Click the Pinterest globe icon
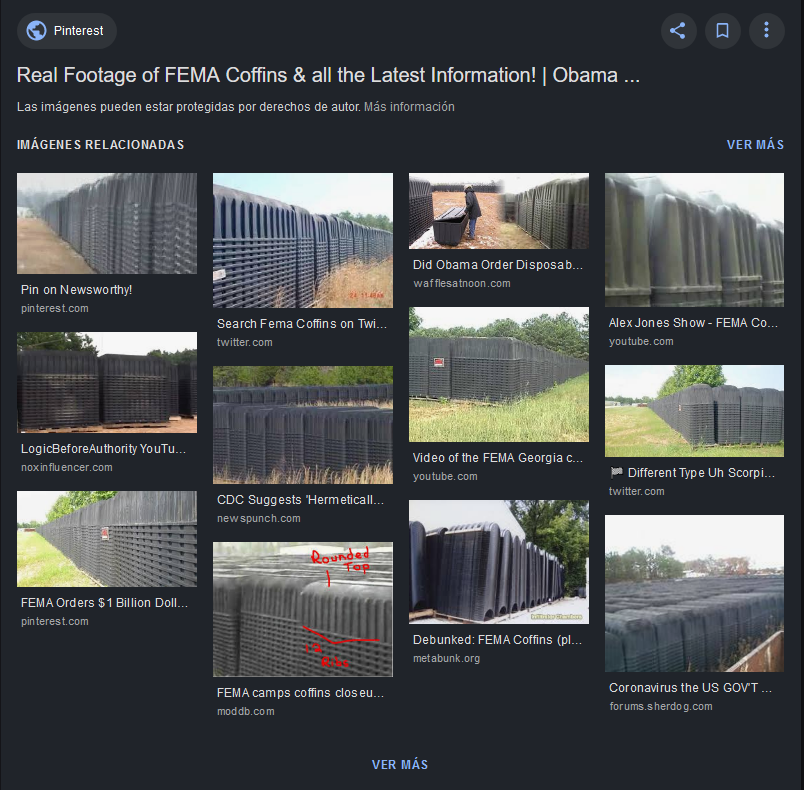This screenshot has height=790, width=804. coord(36,31)
